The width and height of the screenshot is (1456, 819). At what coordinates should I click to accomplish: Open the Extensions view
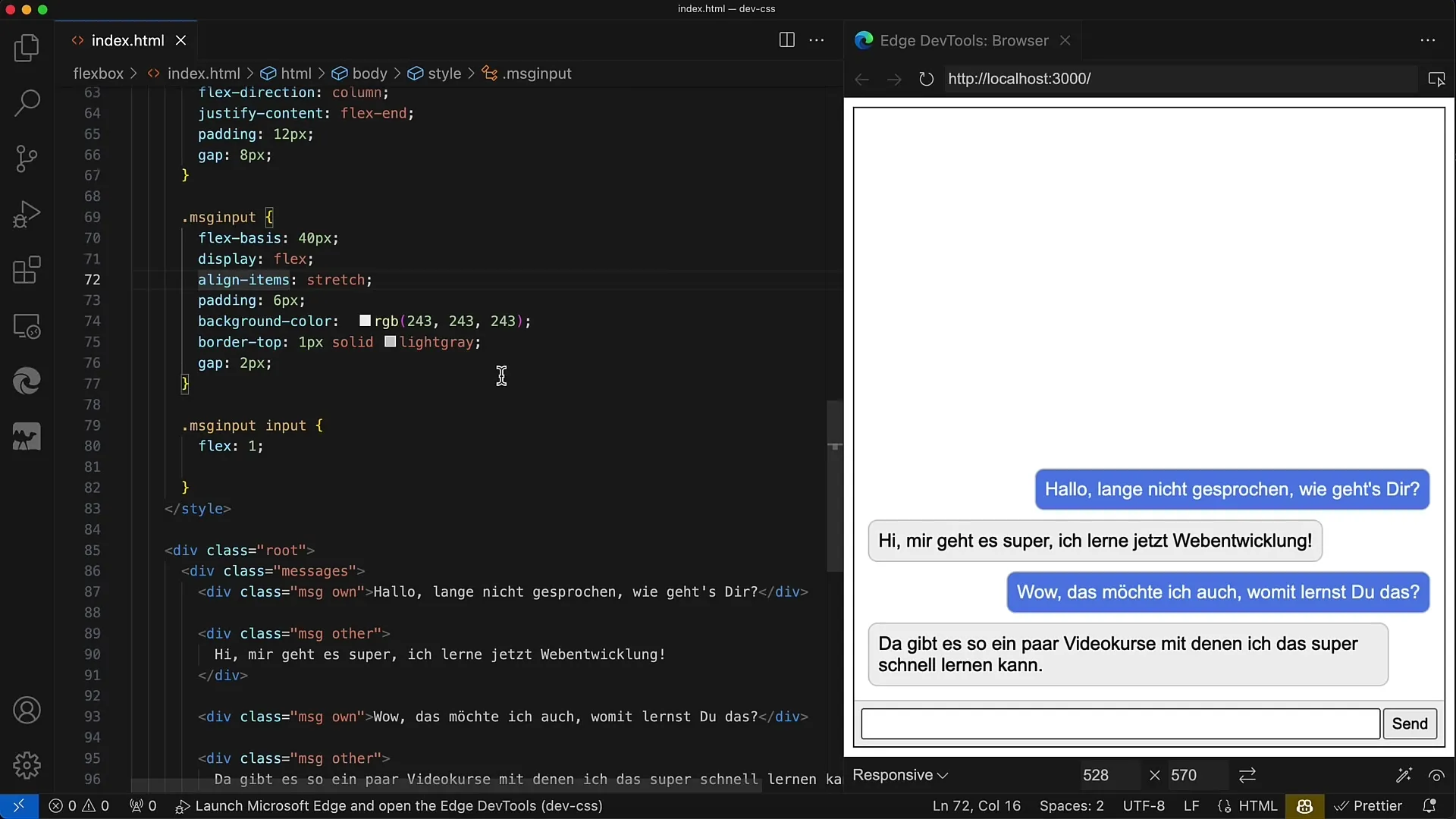27,270
